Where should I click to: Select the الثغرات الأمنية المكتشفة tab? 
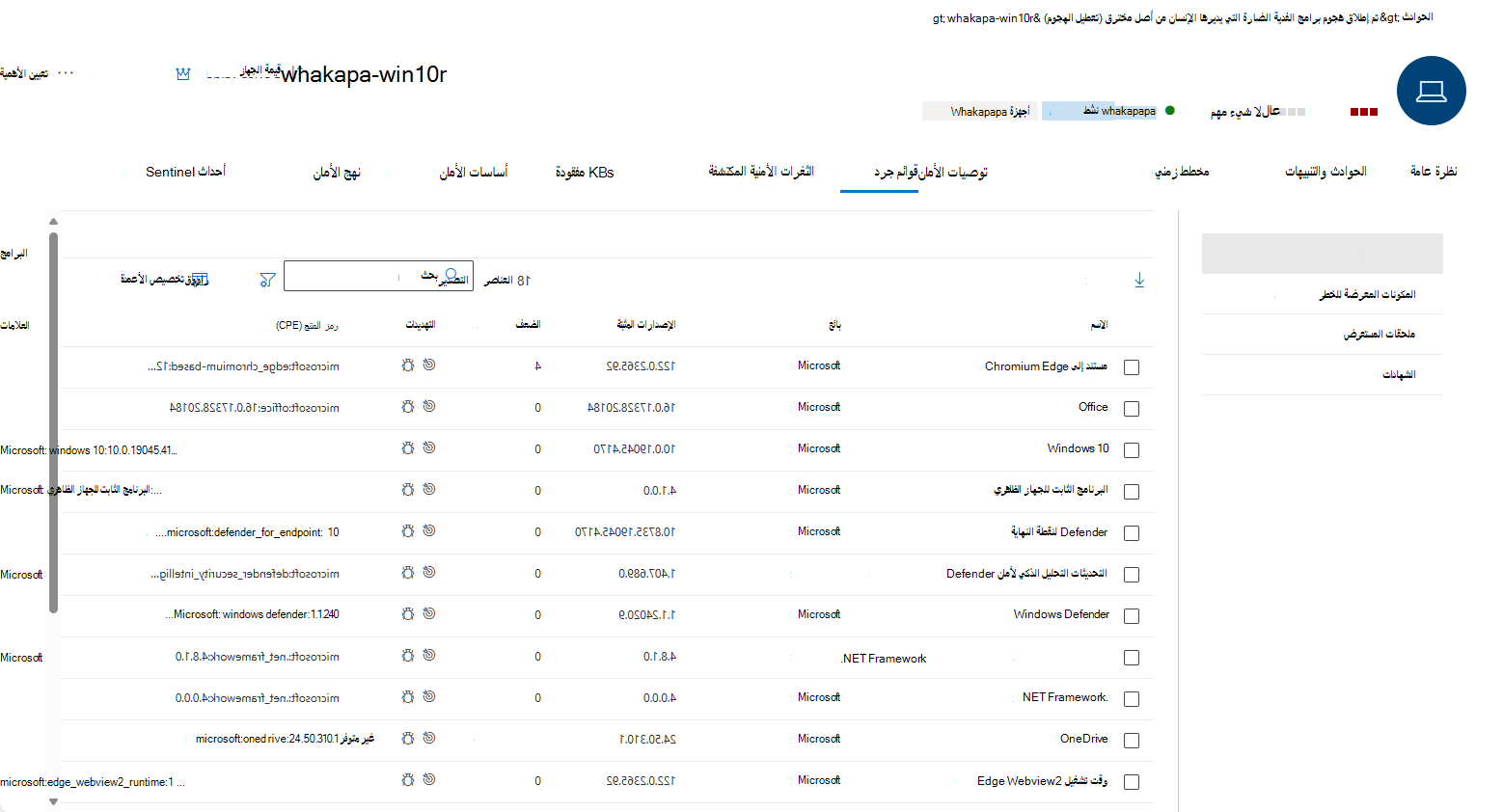761,172
